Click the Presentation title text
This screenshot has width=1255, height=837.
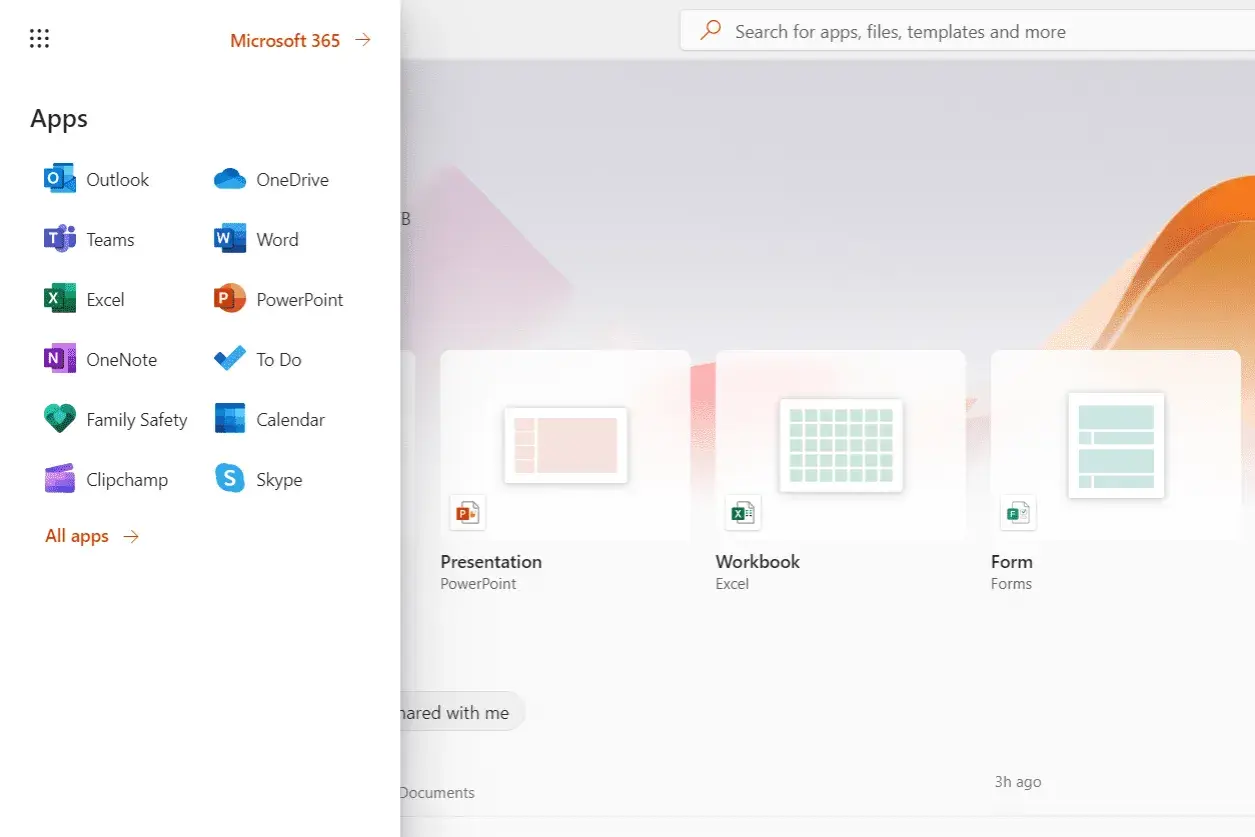[491, 562]
